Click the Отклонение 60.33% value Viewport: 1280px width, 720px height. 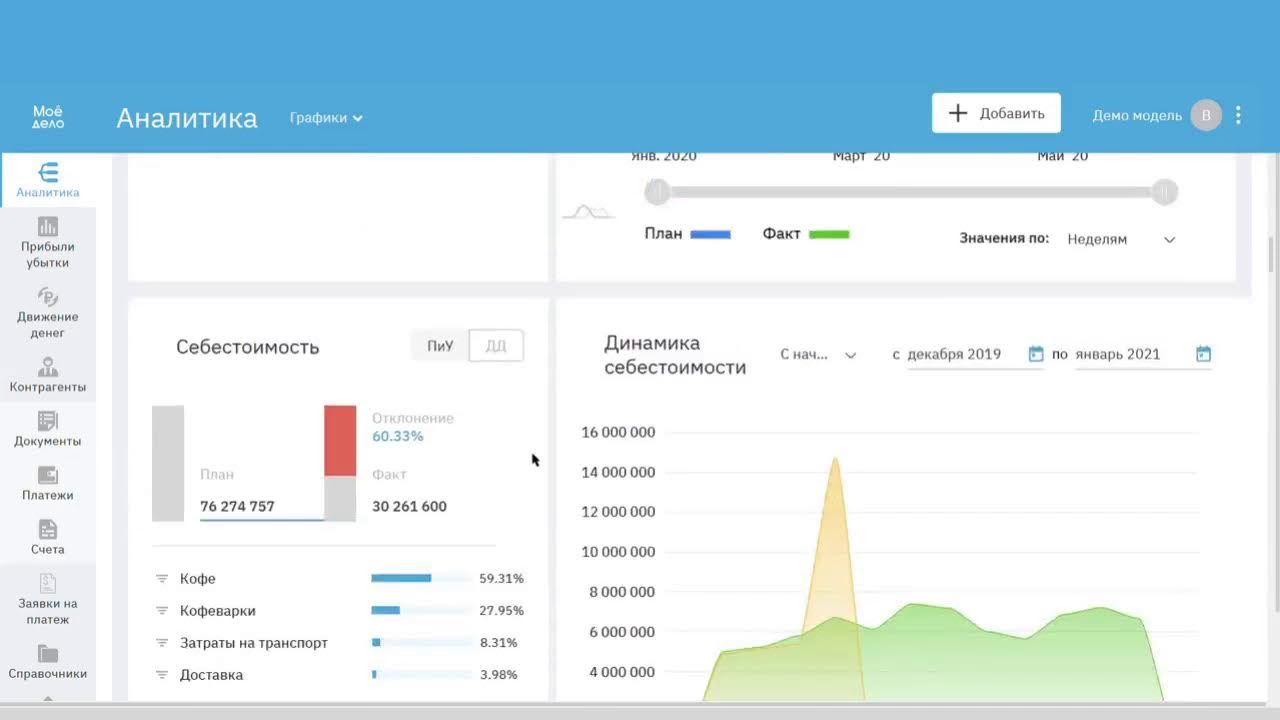click(398, 436)
